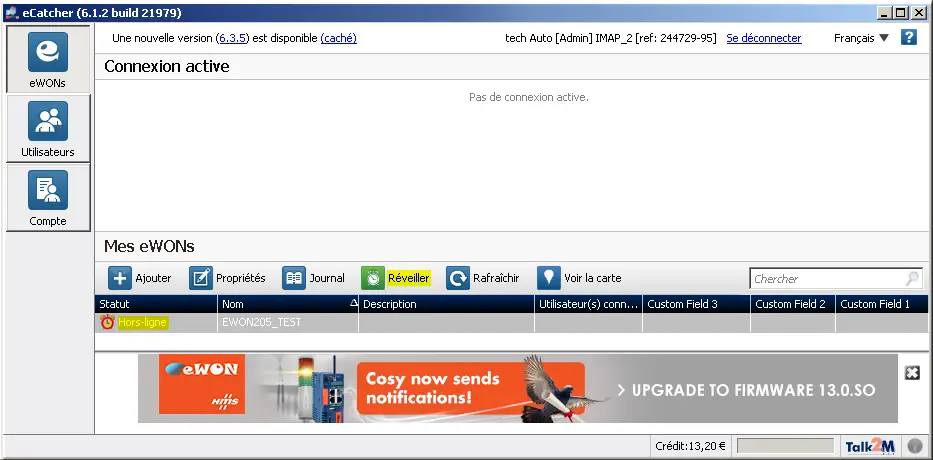
Task: Click the 6.3.5 new version link
Action: 233,38
